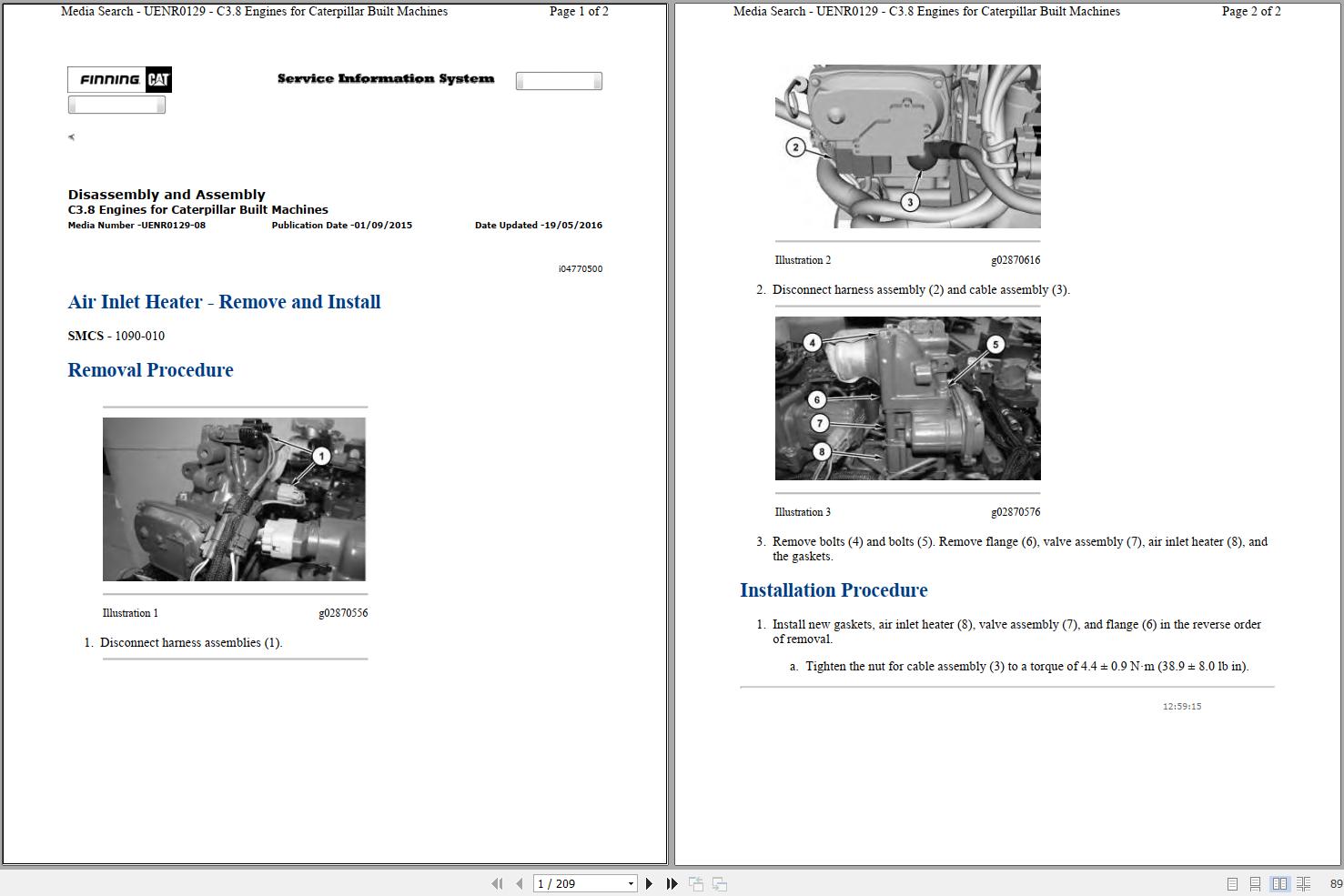Open the page number dropdown arrow
Screen dimensions: 1344x896
click(x=631, y=883)
